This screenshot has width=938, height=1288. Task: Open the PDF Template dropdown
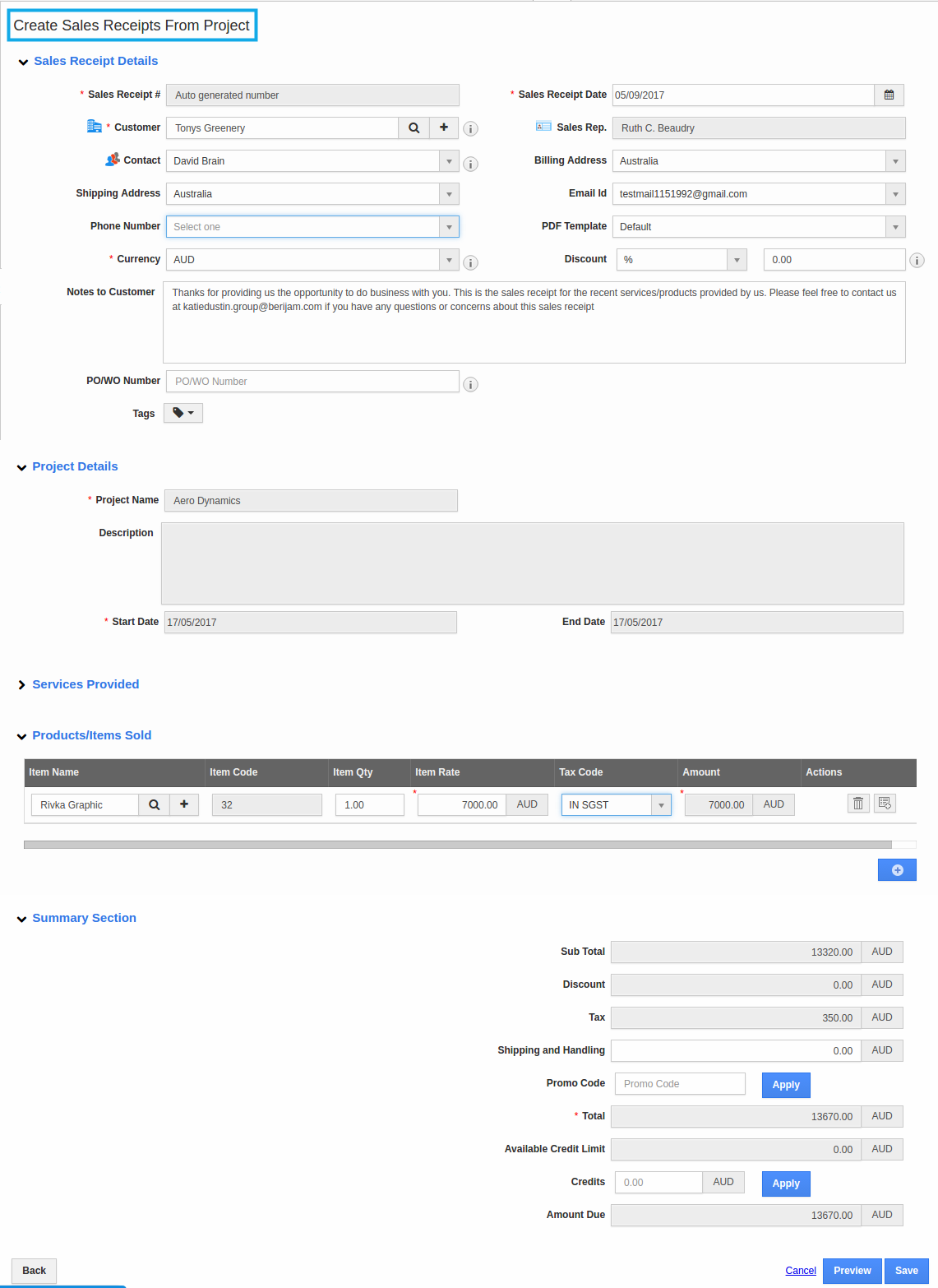(x=894, y=226)
